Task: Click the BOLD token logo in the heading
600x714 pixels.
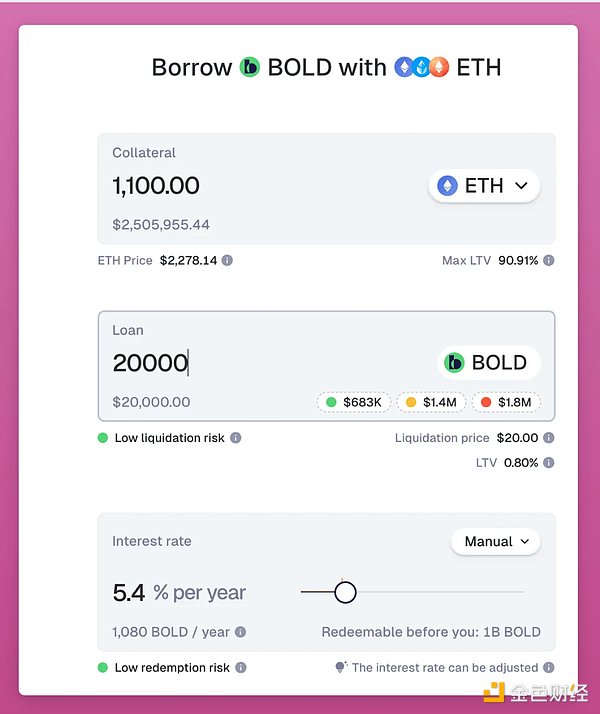Action: (250, 68)
